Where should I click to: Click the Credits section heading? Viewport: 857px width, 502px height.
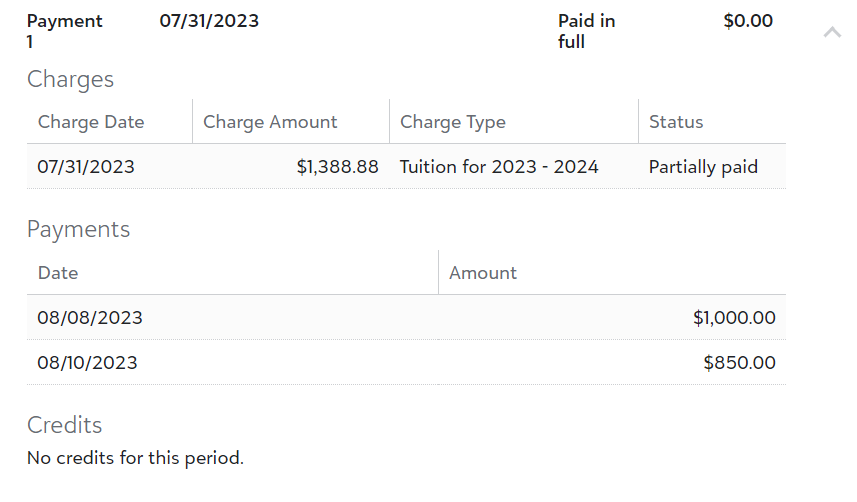pyautogui.click(x=64, y=425)
